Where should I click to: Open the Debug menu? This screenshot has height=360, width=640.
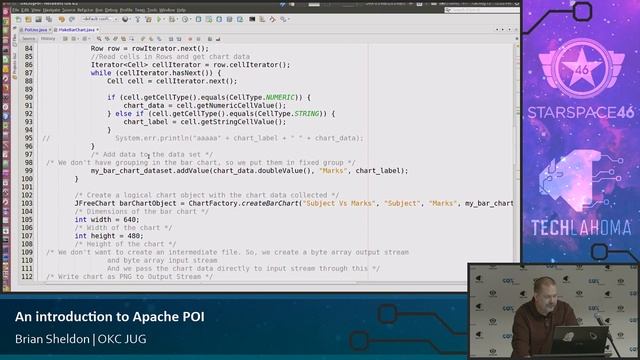(111, 10)
